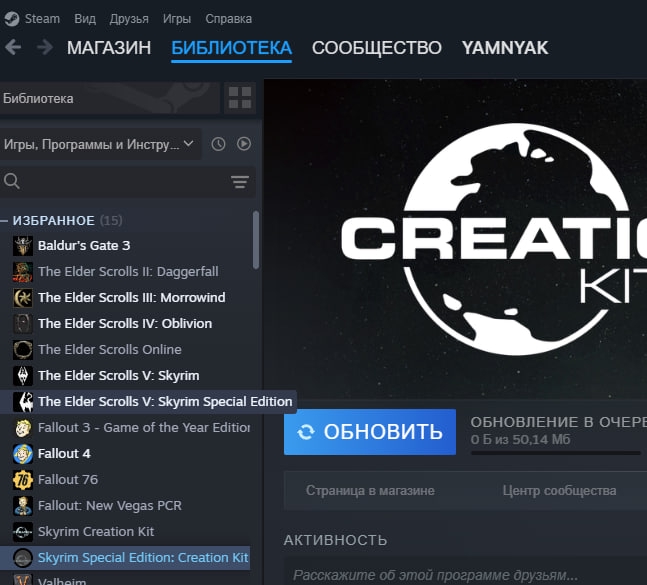Click the Valheim game icon

point(23,580)
